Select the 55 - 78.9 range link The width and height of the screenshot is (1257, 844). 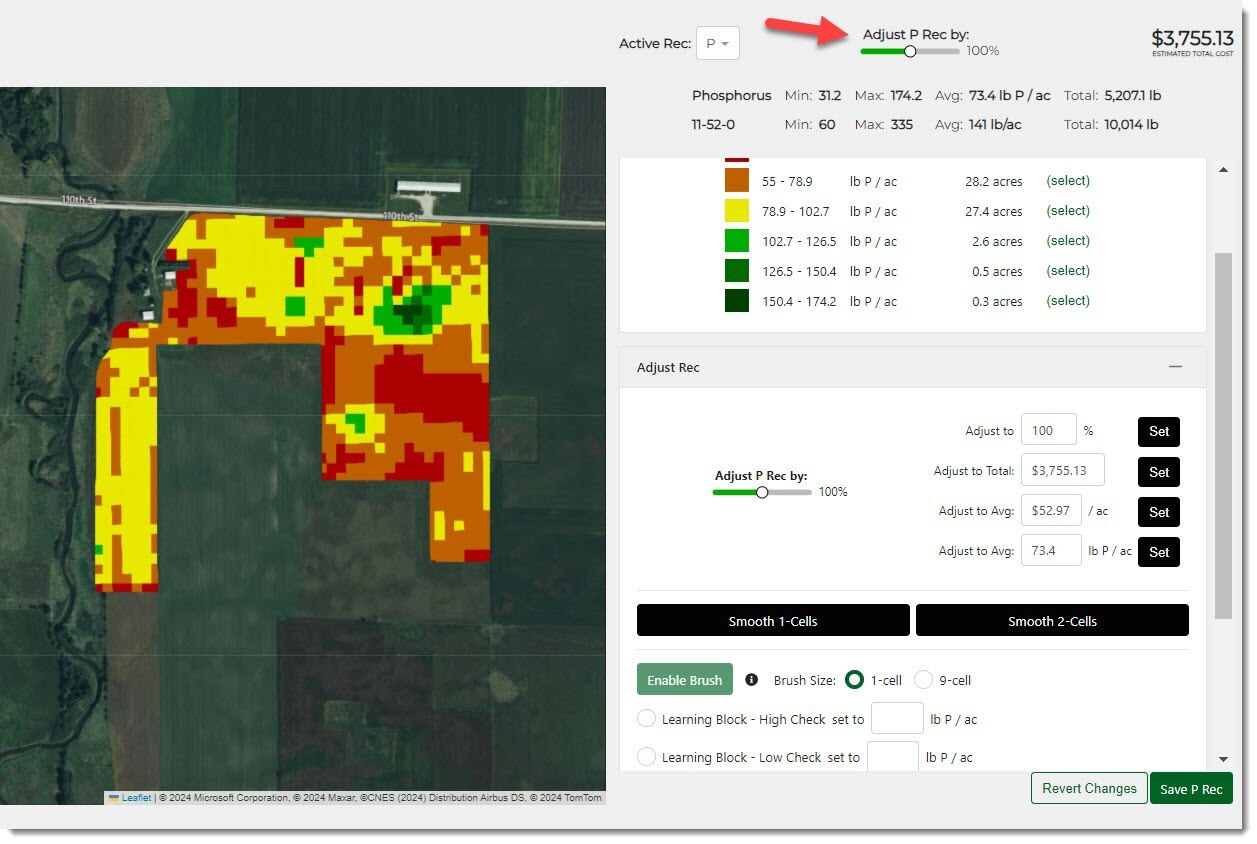pos(1067,181)
